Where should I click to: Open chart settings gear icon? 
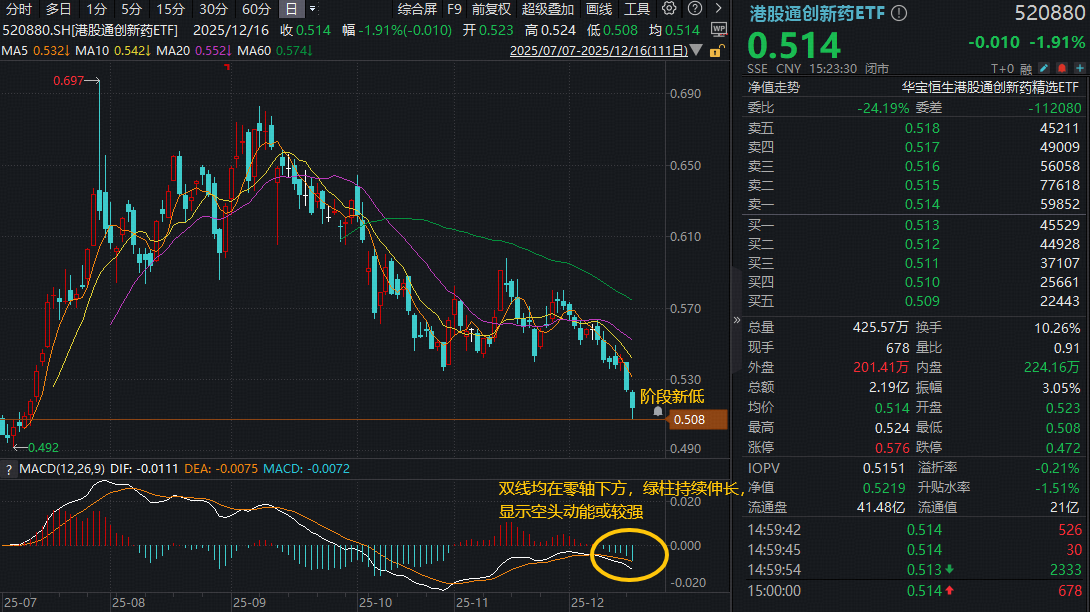670,9
